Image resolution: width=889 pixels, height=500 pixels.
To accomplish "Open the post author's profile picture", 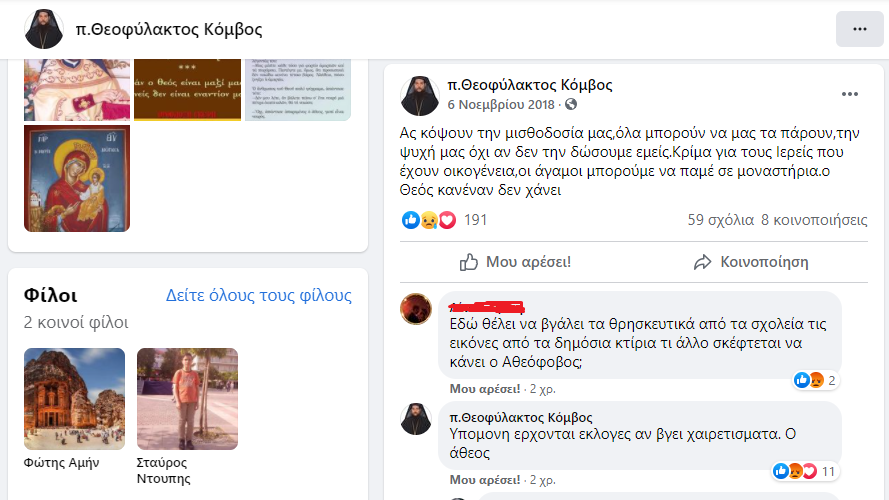I will pyautogui.click(x=420, y=96).
